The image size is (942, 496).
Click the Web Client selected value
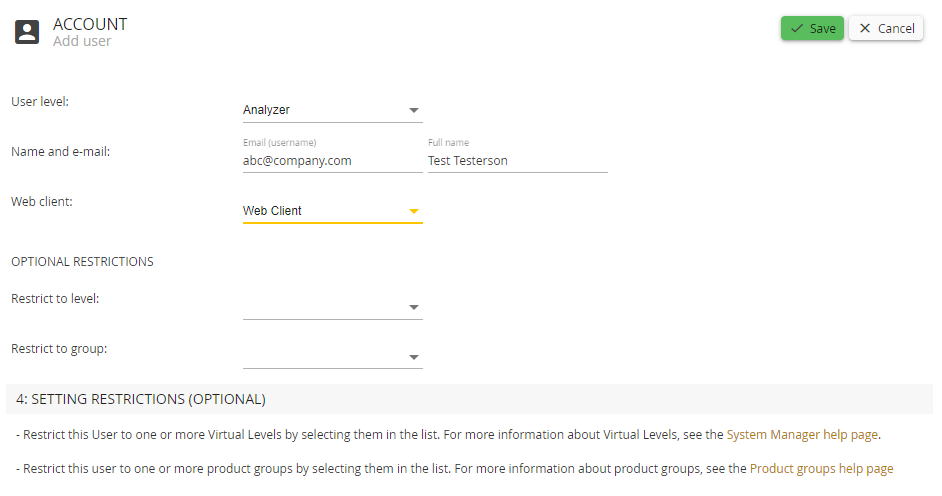tap(272, 211)
